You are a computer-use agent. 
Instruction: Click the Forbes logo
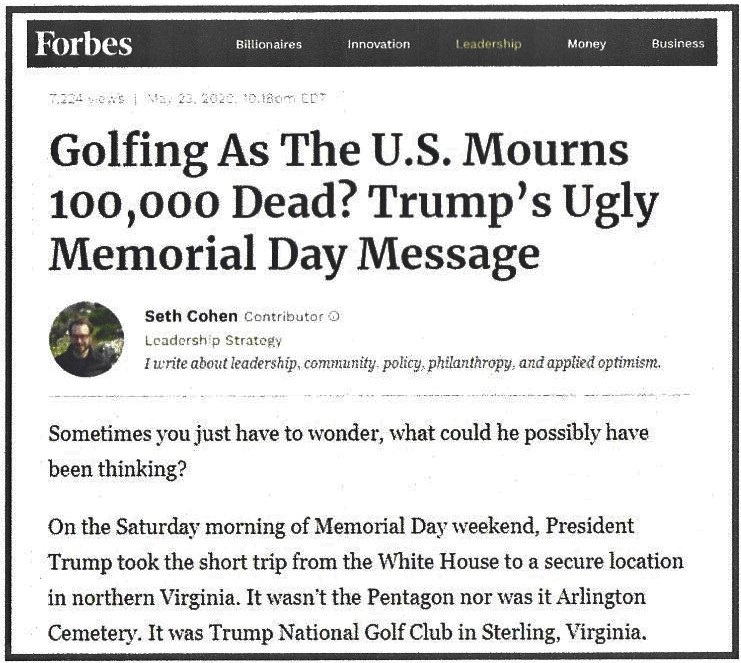pos(84,44)
